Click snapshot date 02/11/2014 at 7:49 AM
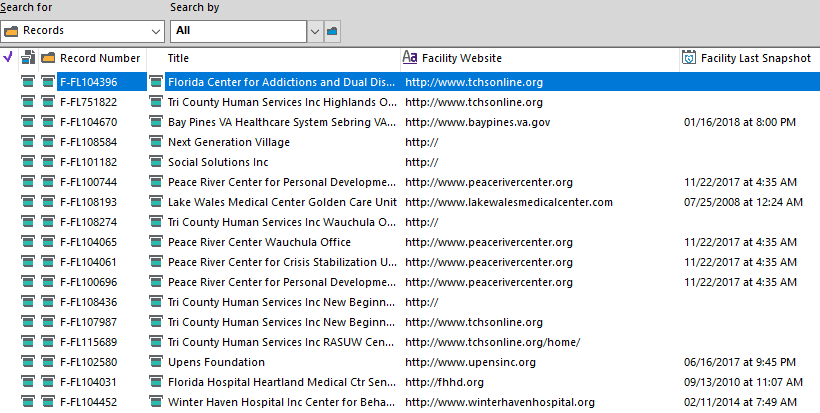This screenshot has height=413, width=820. click(x=740, y=402)
